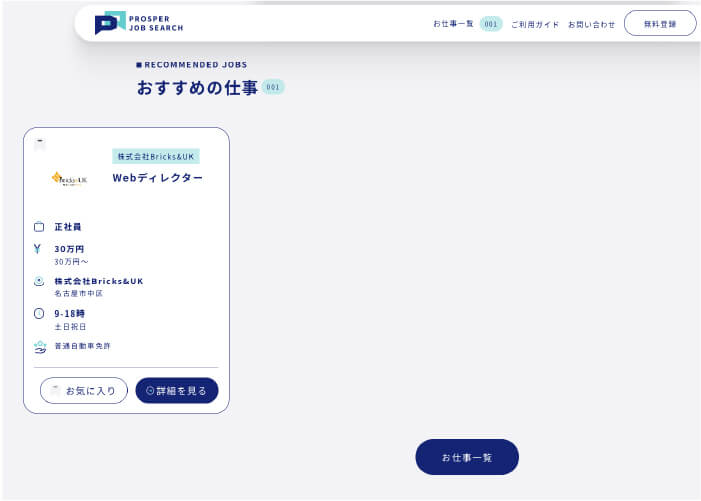Open お問い合わせ in the header navigation
The height and width of the screenshot is (501, 701).
click(591, 25)
